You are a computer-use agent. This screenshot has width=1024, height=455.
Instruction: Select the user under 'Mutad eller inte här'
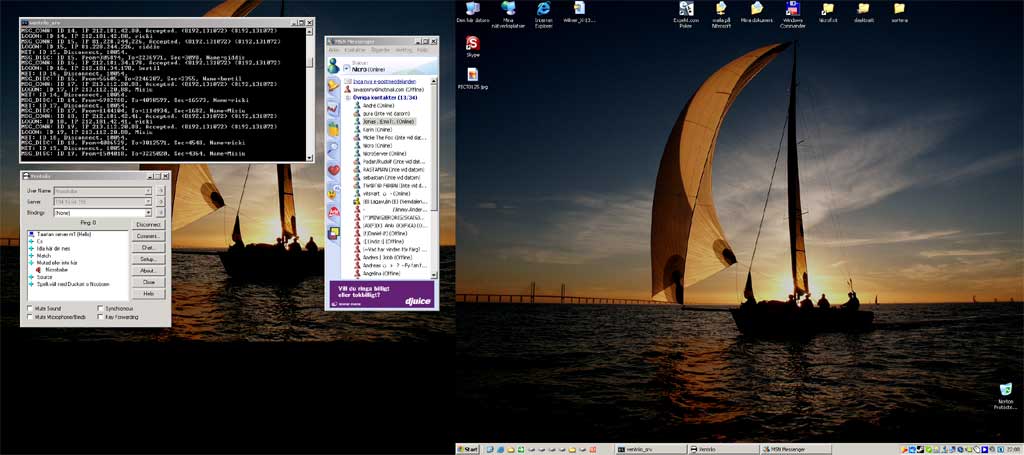pyautogui.click(x=56, y=270)
